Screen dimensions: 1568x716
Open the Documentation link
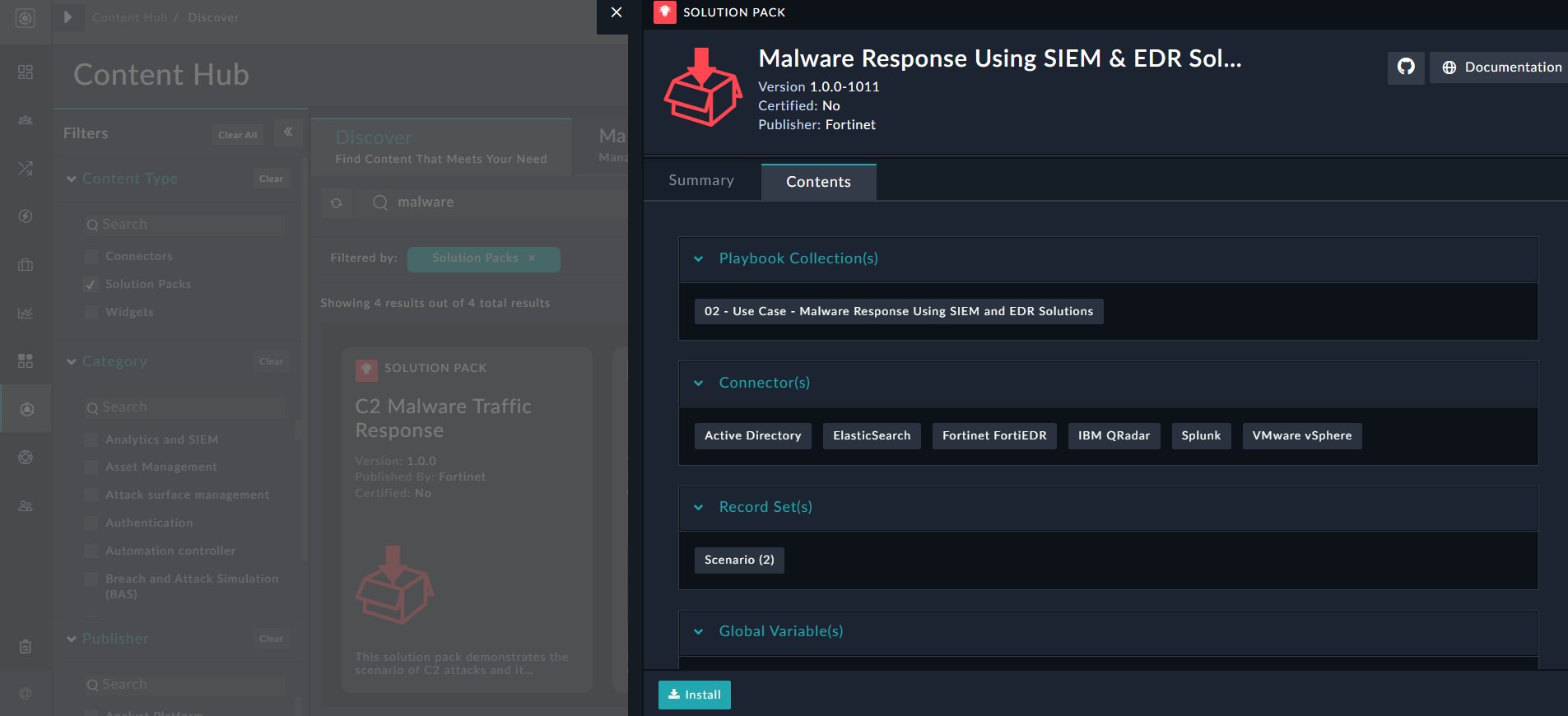1503,67
